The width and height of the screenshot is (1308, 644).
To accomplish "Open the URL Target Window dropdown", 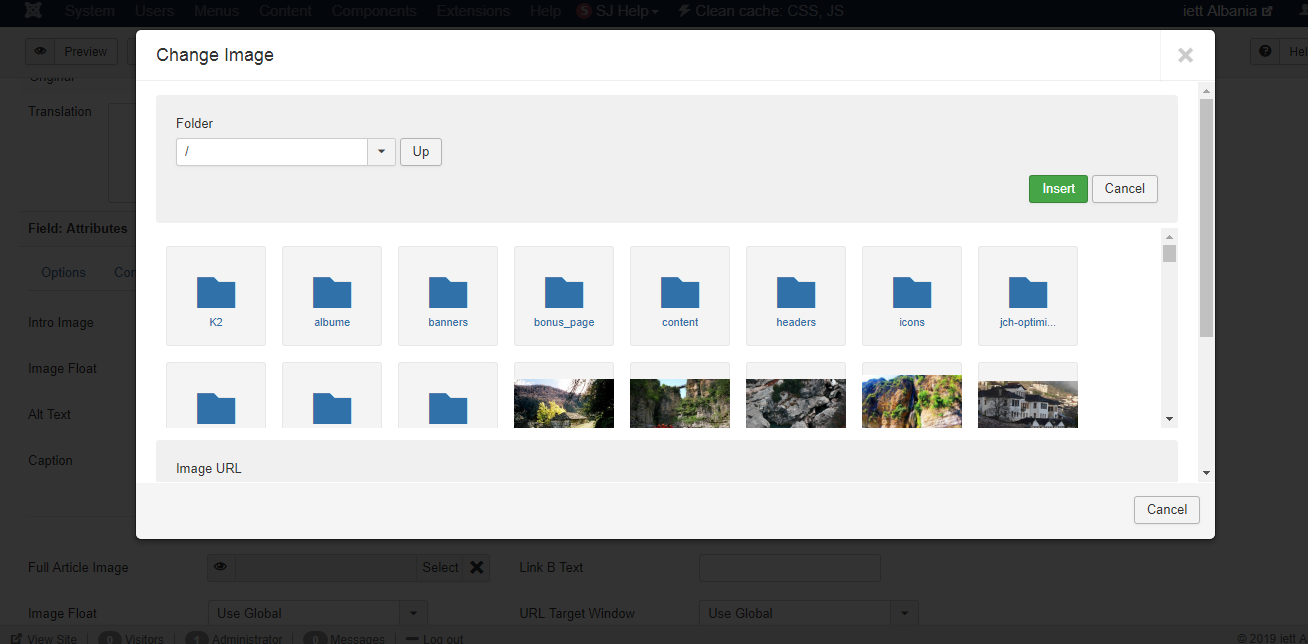I will point(808,613).
